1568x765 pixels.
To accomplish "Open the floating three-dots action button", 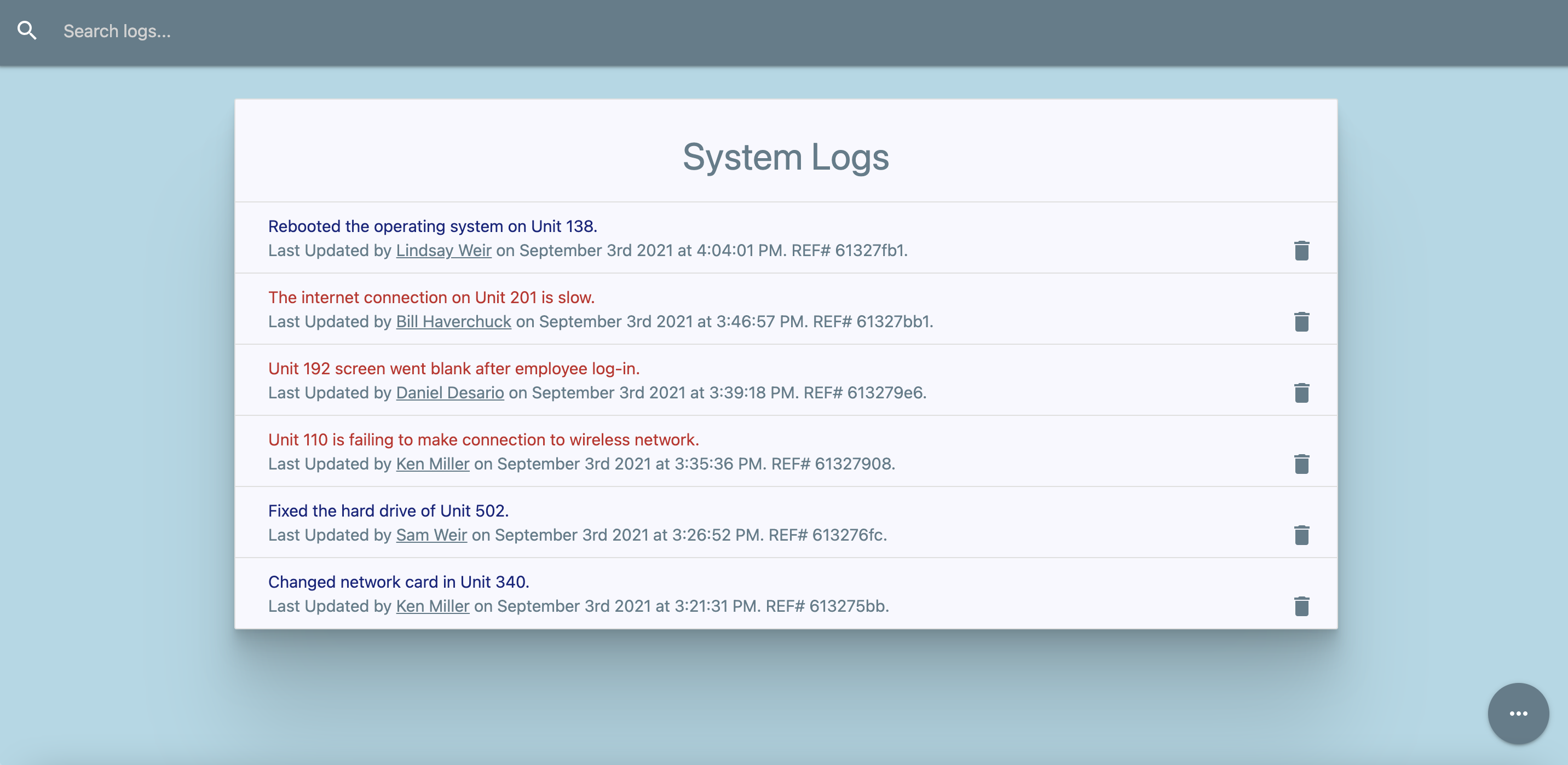I will point(1518,713).
